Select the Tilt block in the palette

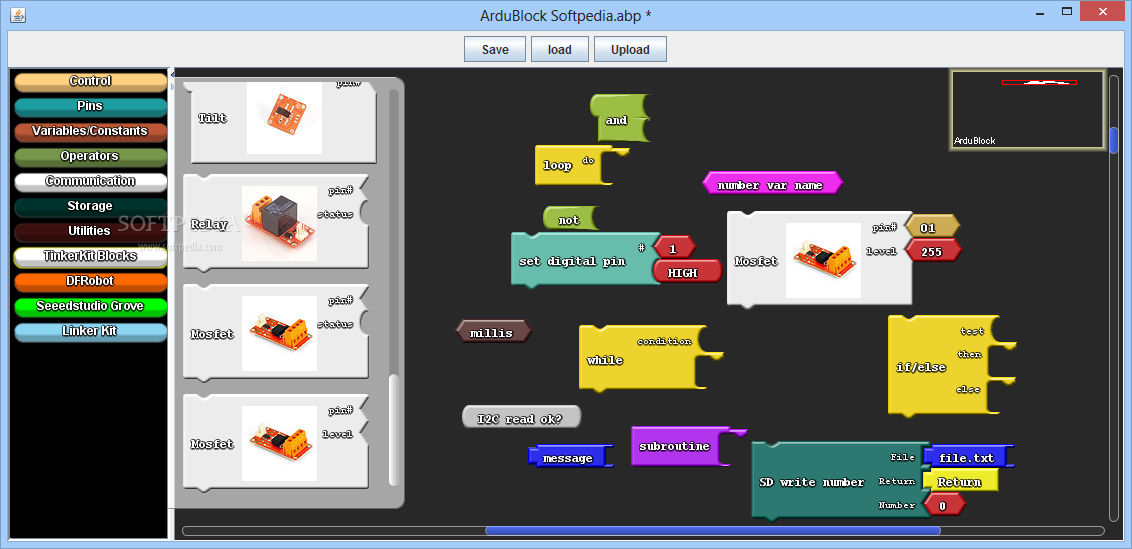283,120
